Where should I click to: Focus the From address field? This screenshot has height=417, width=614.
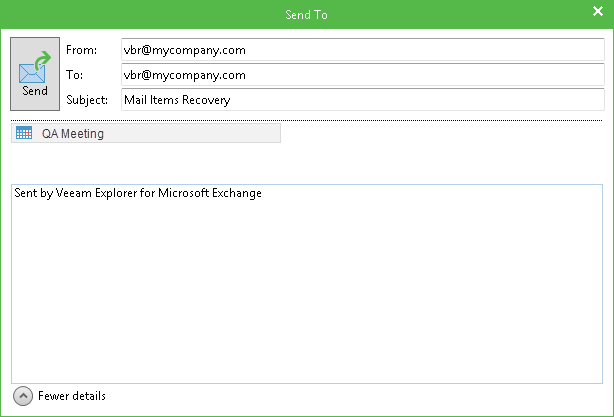click(x=361, y=50)
